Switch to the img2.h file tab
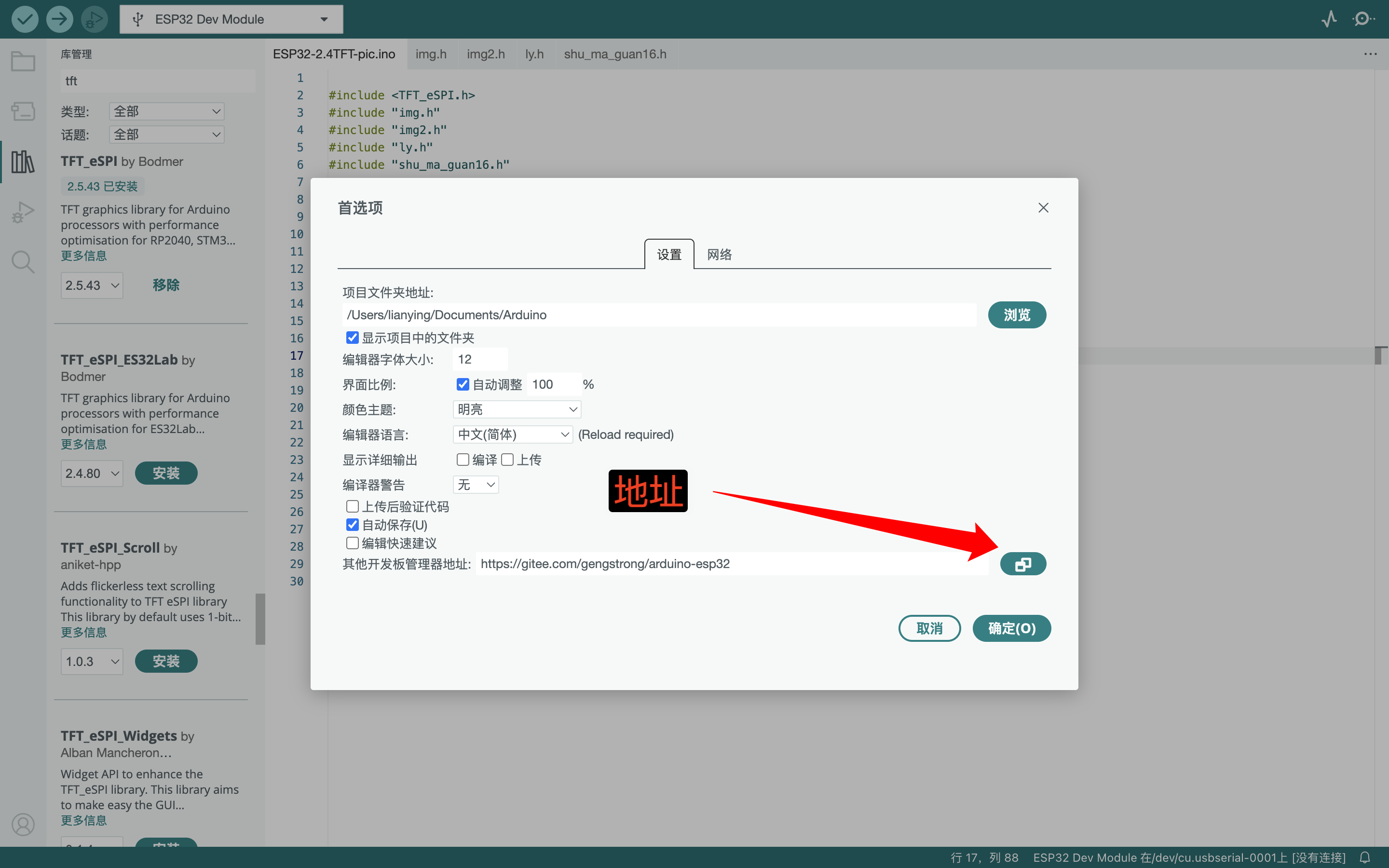This screenshot has width=1389, height=868. (486, 54)
